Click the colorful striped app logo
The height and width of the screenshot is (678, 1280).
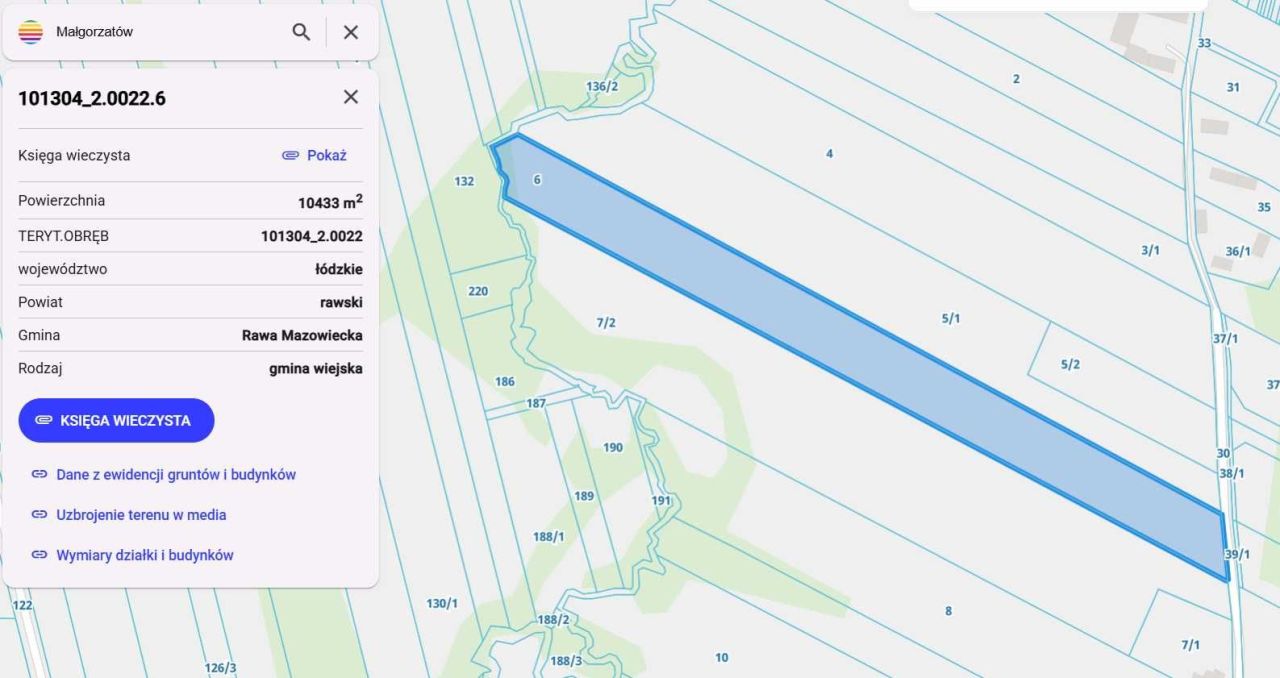pyautogui.click(x=31, y=32)
